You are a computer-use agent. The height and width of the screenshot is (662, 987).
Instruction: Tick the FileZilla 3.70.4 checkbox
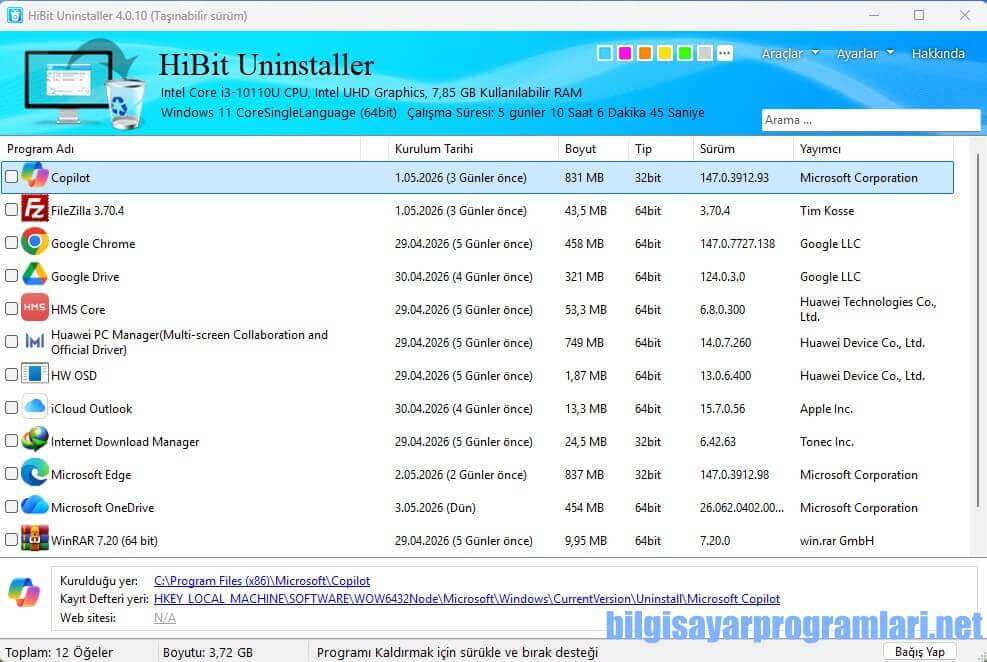tap(11, 210)
